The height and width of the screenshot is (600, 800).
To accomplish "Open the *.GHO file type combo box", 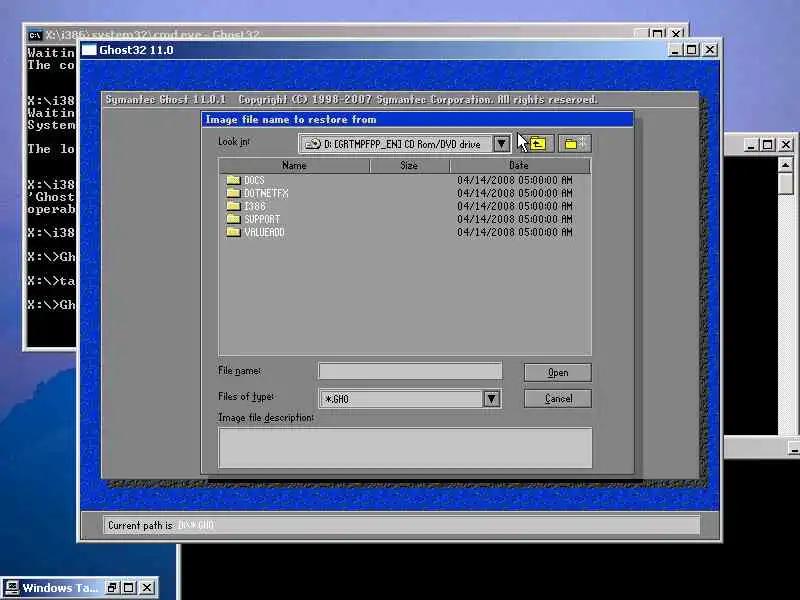I will (x=410, y=398).
